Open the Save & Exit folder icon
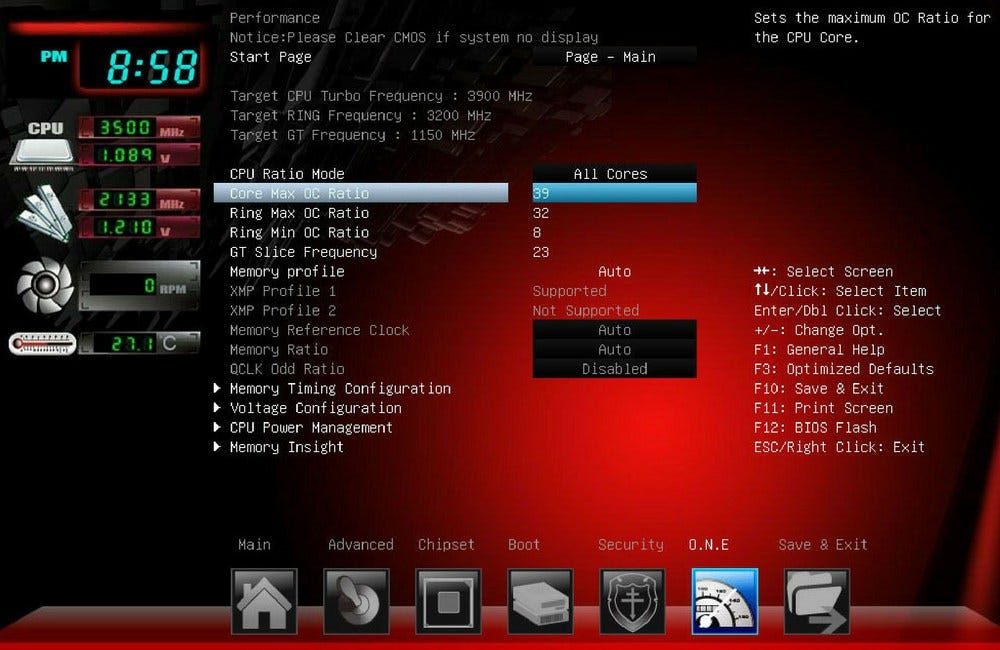Viewport: 1000px width, 650px height. pyautogui.click(x=817, y=601)
